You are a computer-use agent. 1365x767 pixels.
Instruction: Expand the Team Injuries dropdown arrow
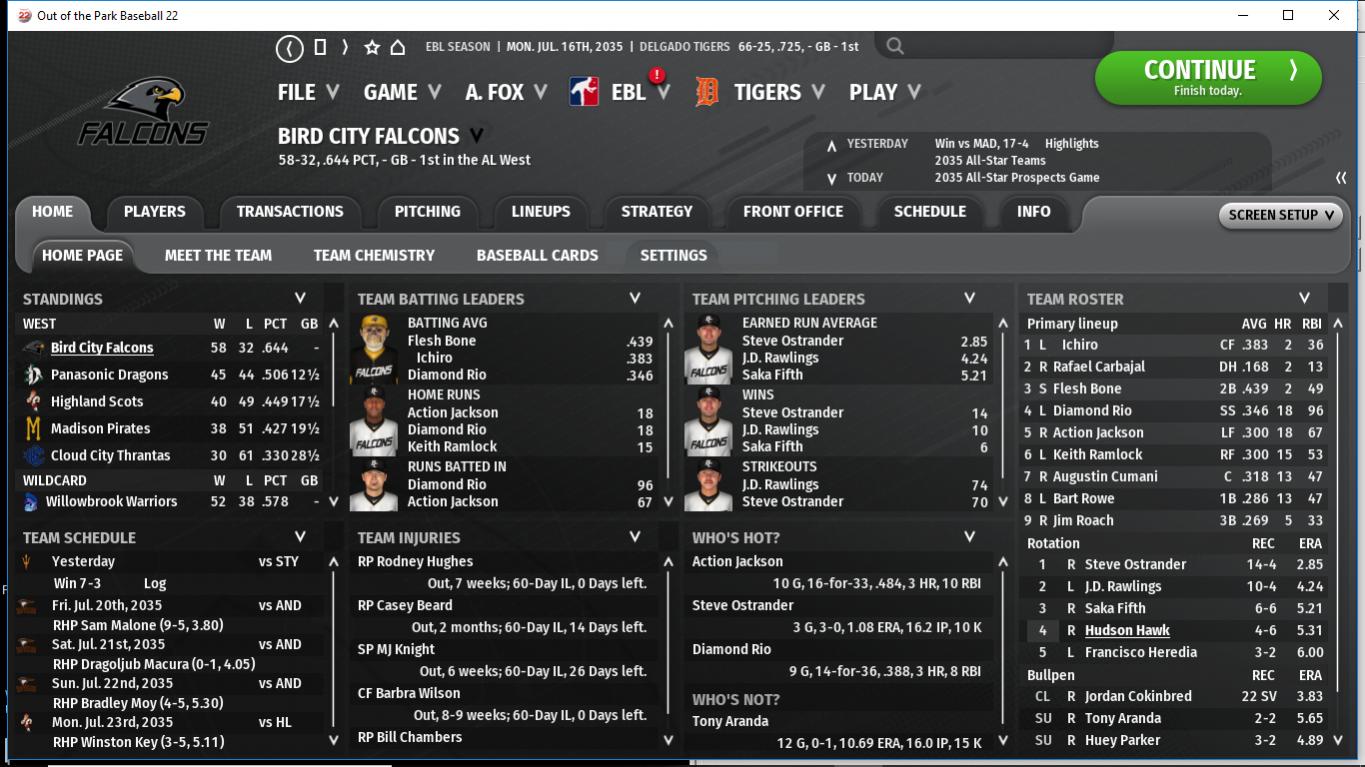[x=634, y=537]
